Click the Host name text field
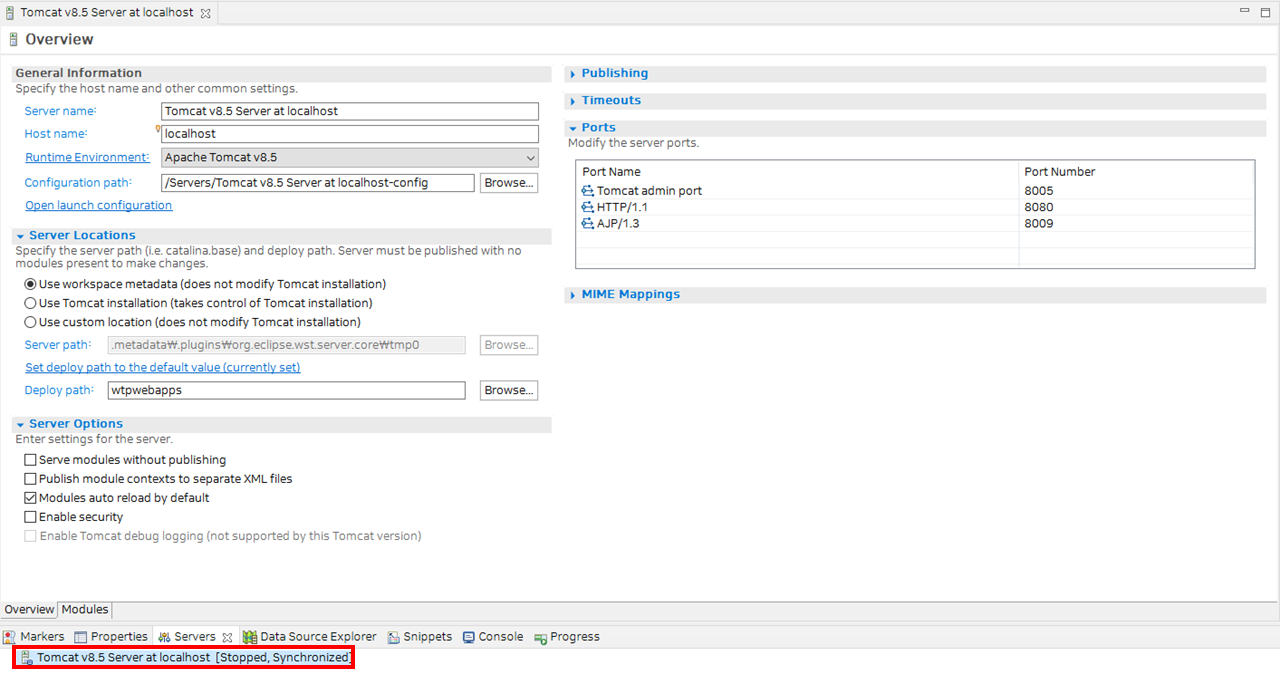 350,134
